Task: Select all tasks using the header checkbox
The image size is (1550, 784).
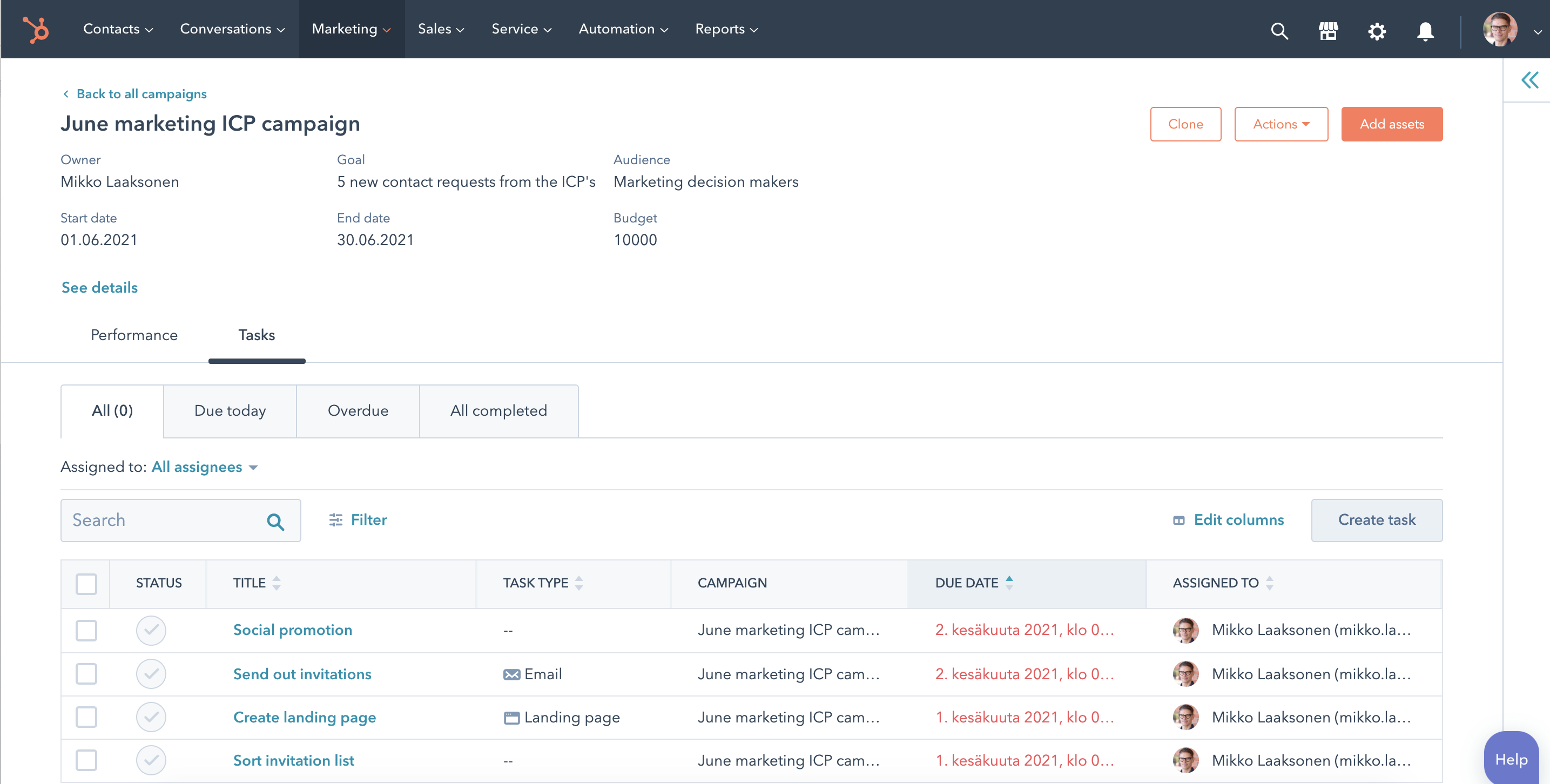Action: (x=85, y=583)
